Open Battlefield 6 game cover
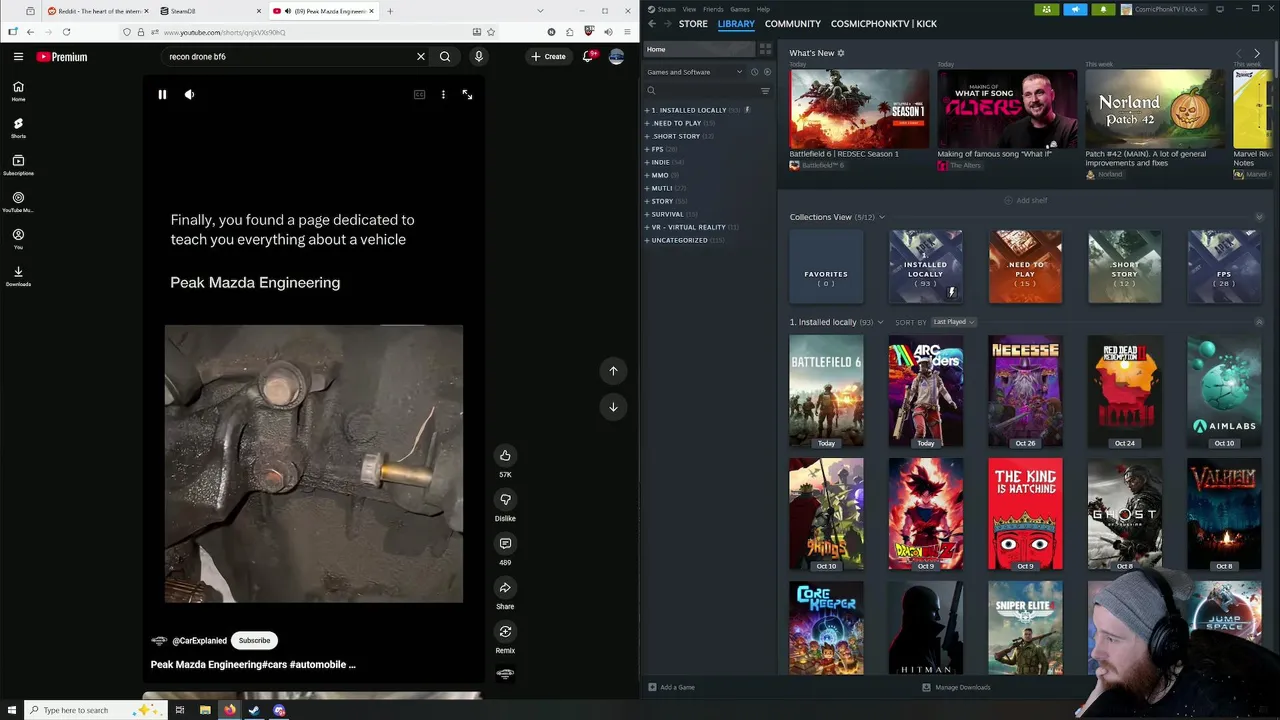This screenshot has height=720, width=1280. (x=826, y=391)
